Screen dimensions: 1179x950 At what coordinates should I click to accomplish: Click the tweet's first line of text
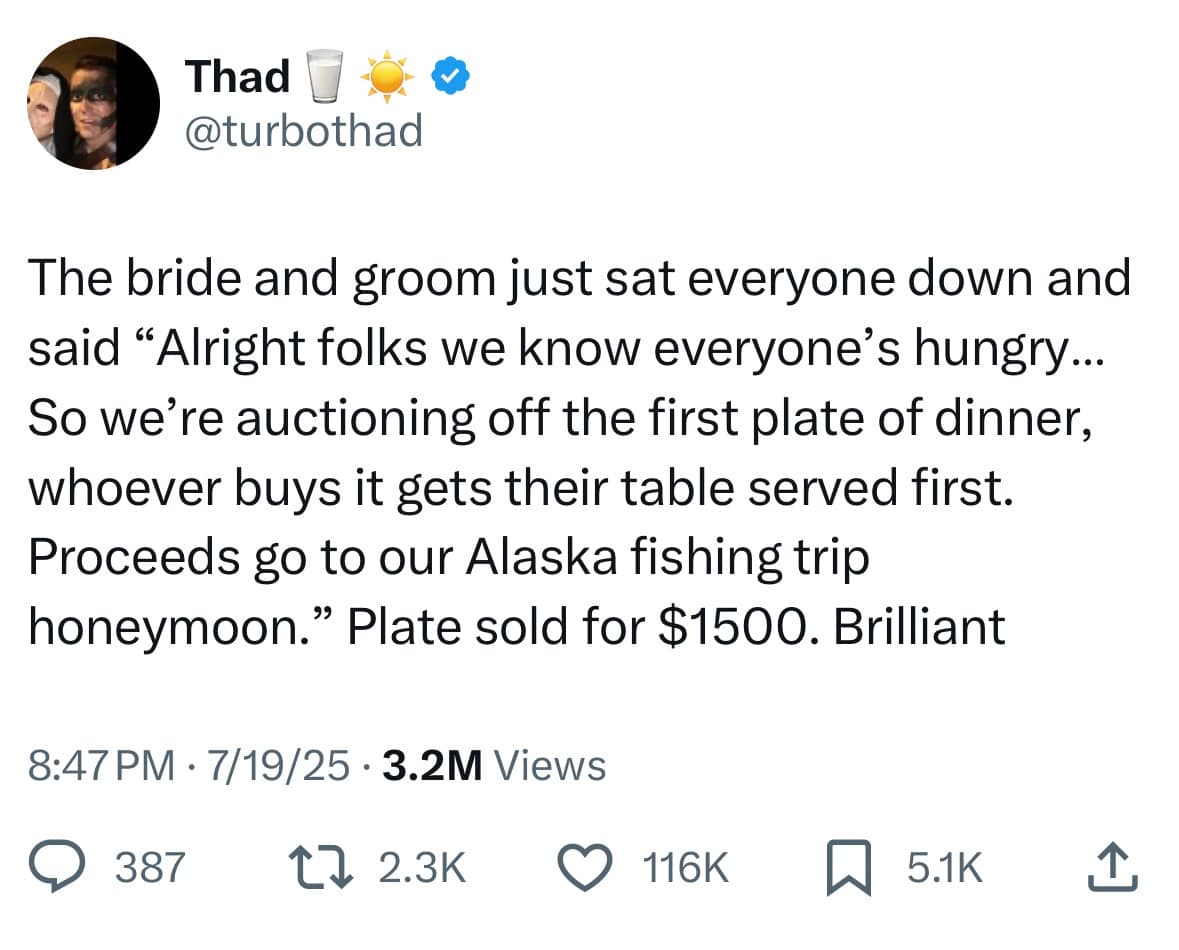coord(580,279)
